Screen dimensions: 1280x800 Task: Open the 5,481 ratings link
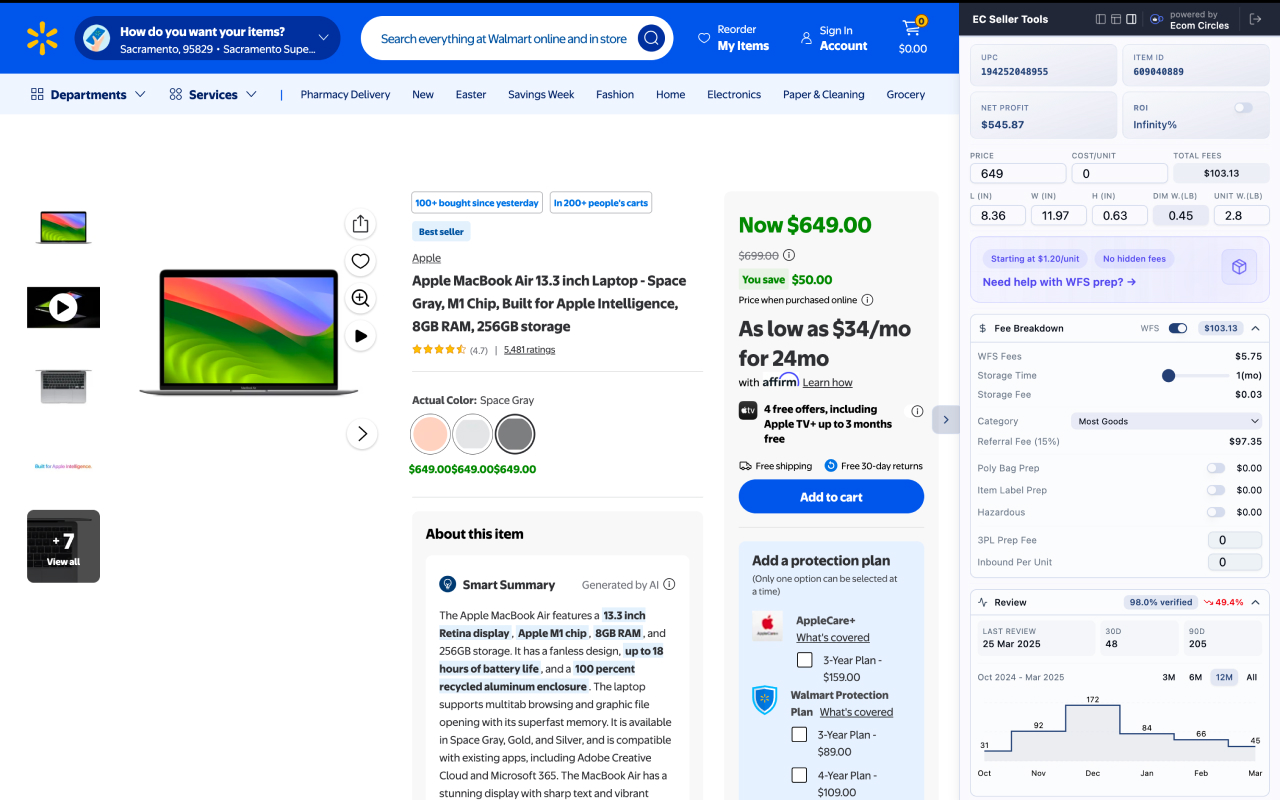(529, 349)
